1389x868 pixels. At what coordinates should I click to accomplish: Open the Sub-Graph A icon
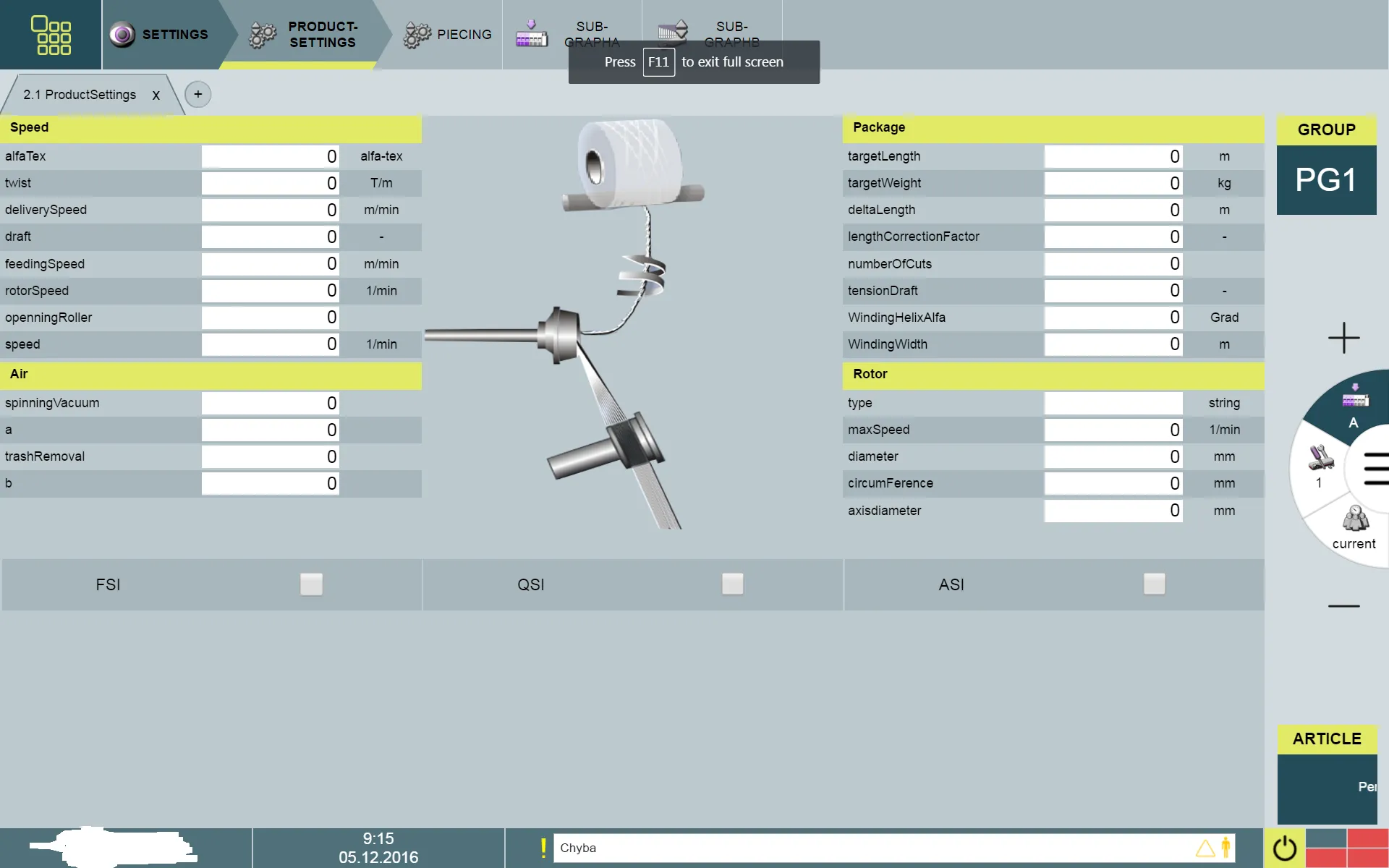click(x=532, y=35)
